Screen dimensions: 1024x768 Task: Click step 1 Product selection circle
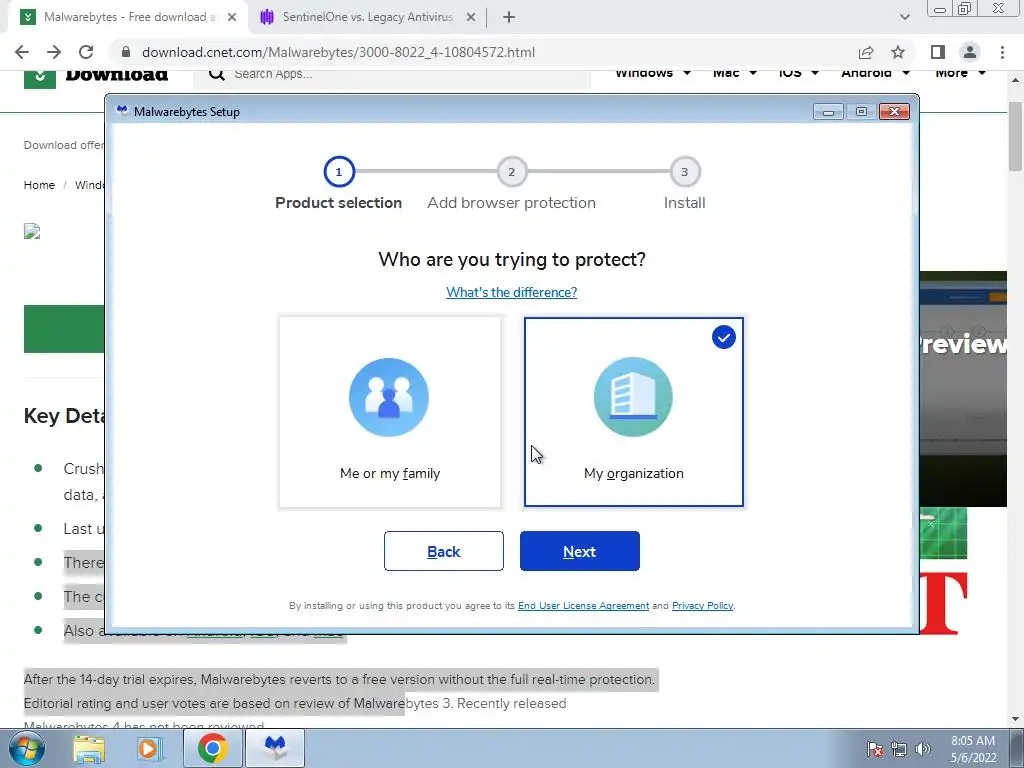coord(338,172)
